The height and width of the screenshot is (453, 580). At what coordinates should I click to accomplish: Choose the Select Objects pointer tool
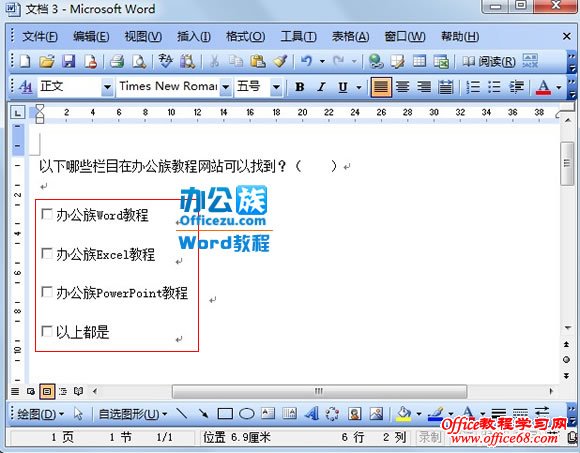(78, 413)
